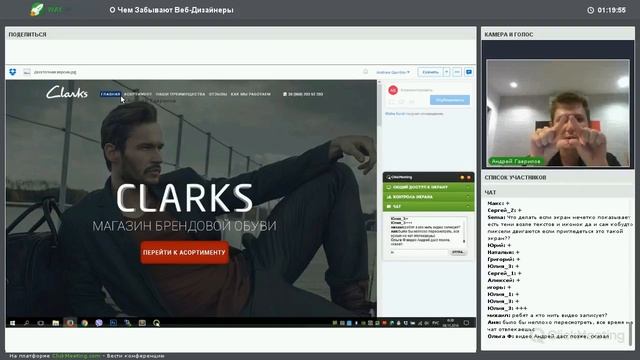Click the Clarks logo on the site mockup
The height and width of the screenshot is (360, 640).
pos(67,93)
